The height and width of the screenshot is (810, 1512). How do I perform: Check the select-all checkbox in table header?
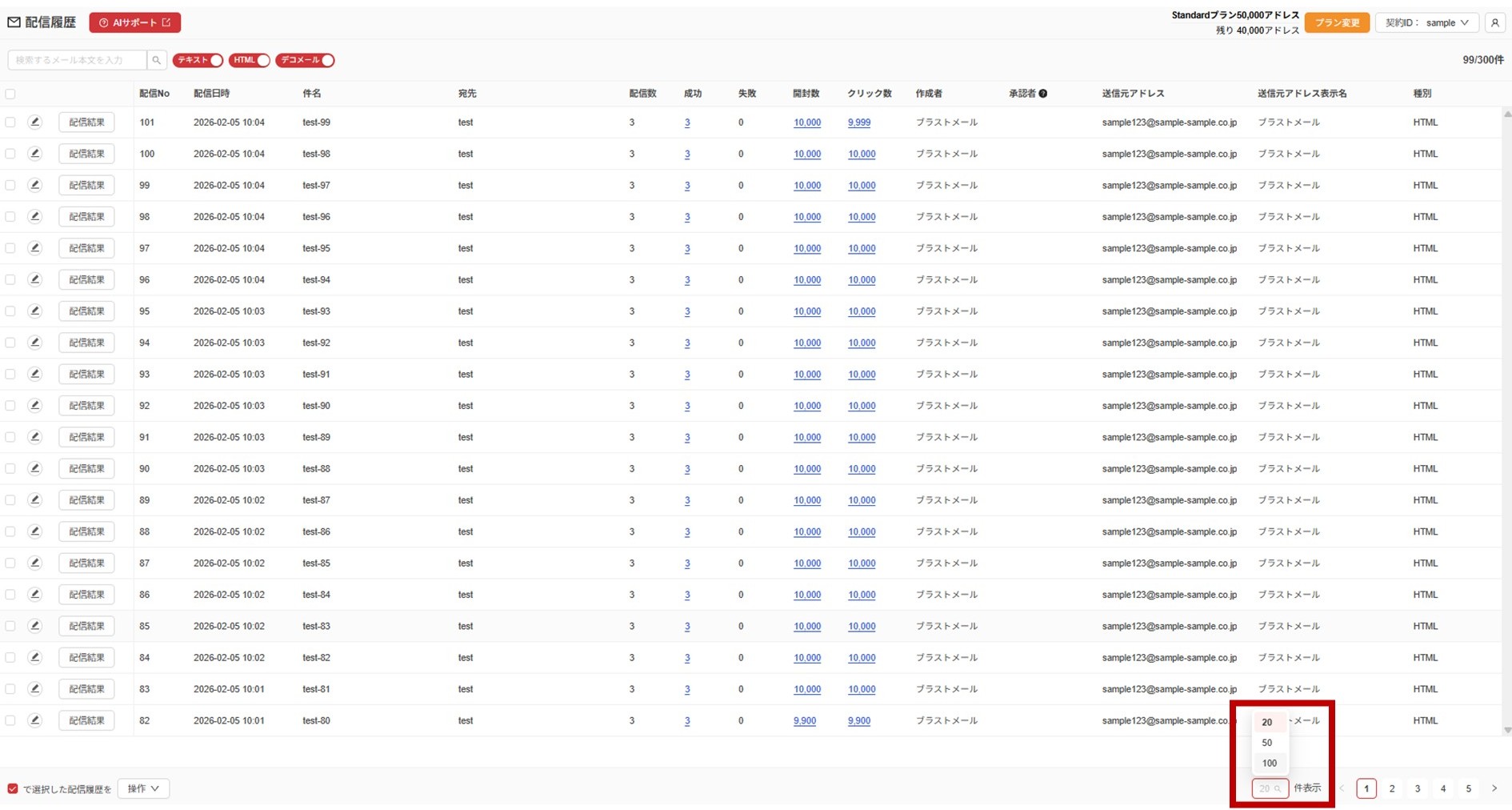[10, 94]
